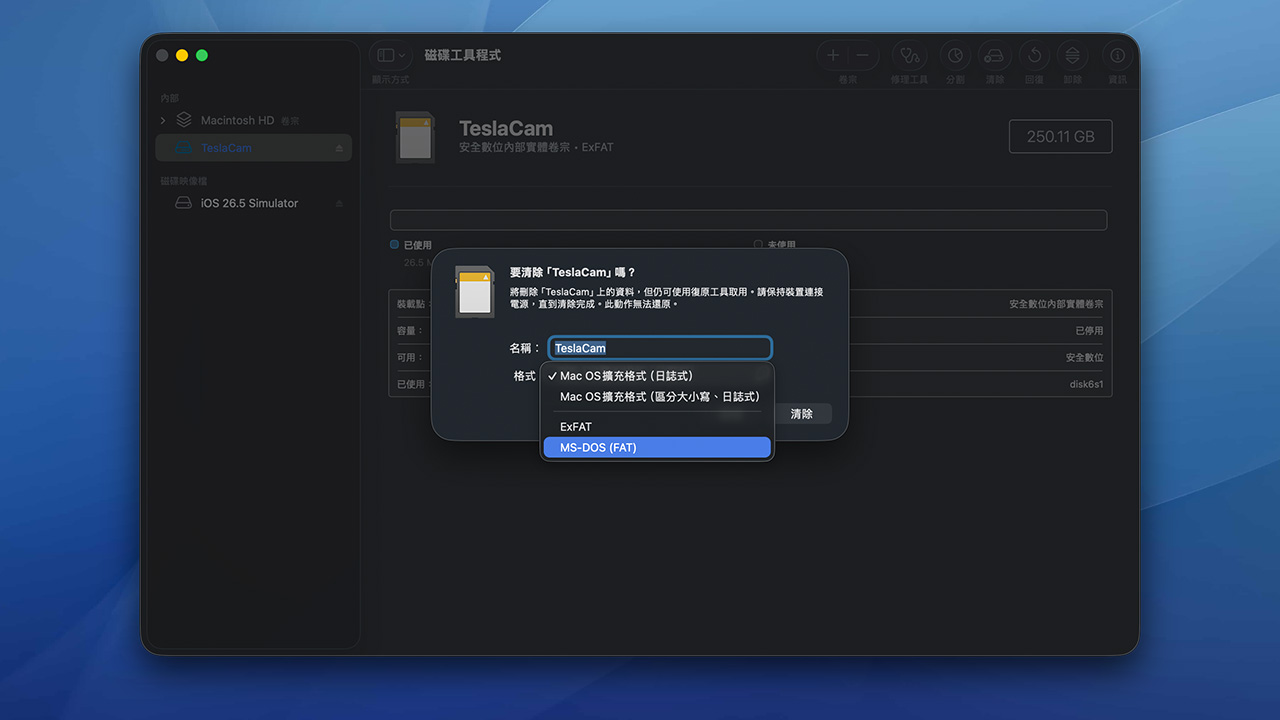Click the 安全數位 connection value

tap(1084, 357)
